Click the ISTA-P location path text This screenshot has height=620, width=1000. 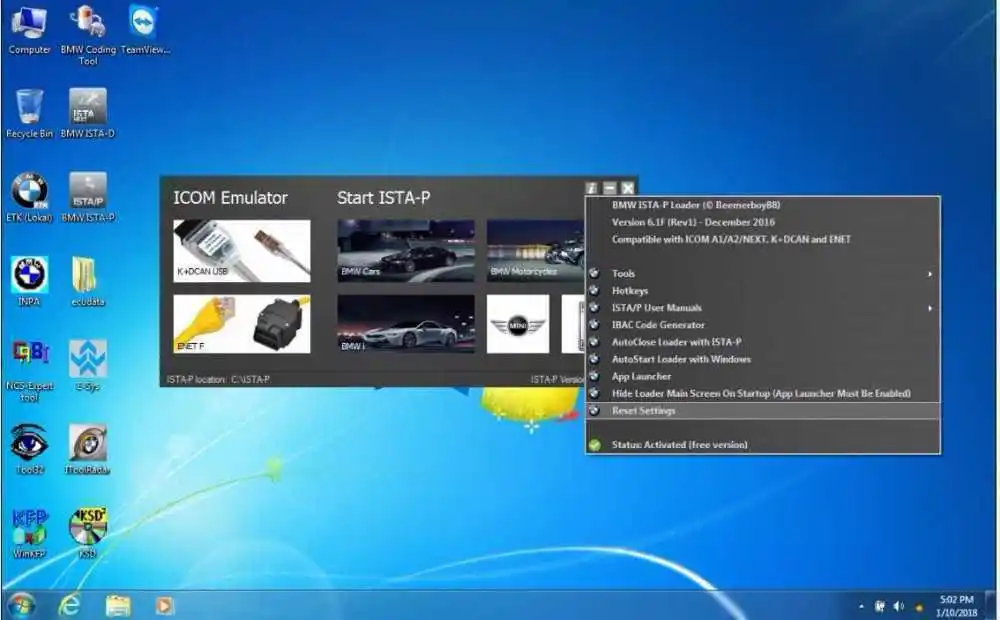pyautogui.click(x=218, y=380)
